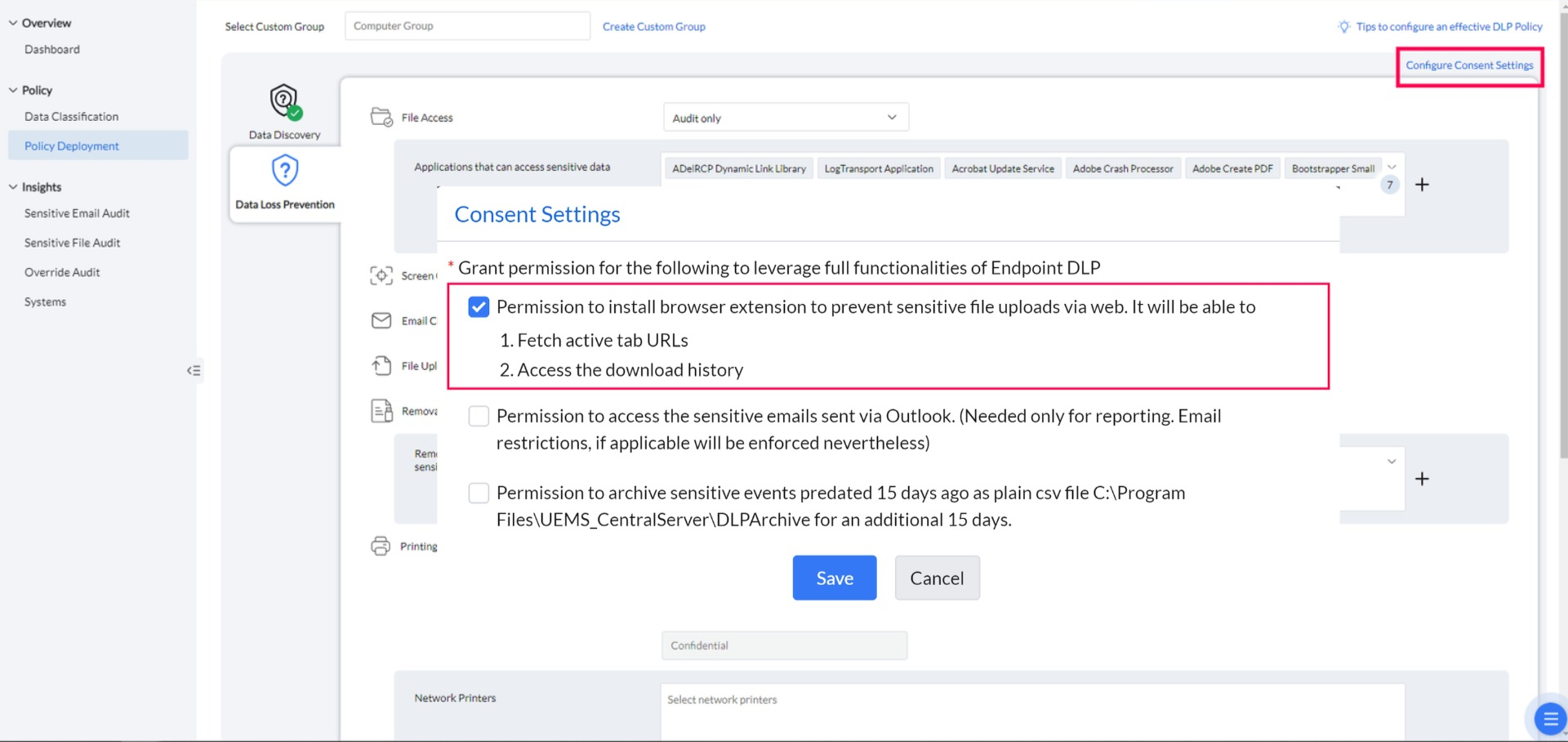
Task: Collapse the Insights section
Action: (x=13, y=187)
